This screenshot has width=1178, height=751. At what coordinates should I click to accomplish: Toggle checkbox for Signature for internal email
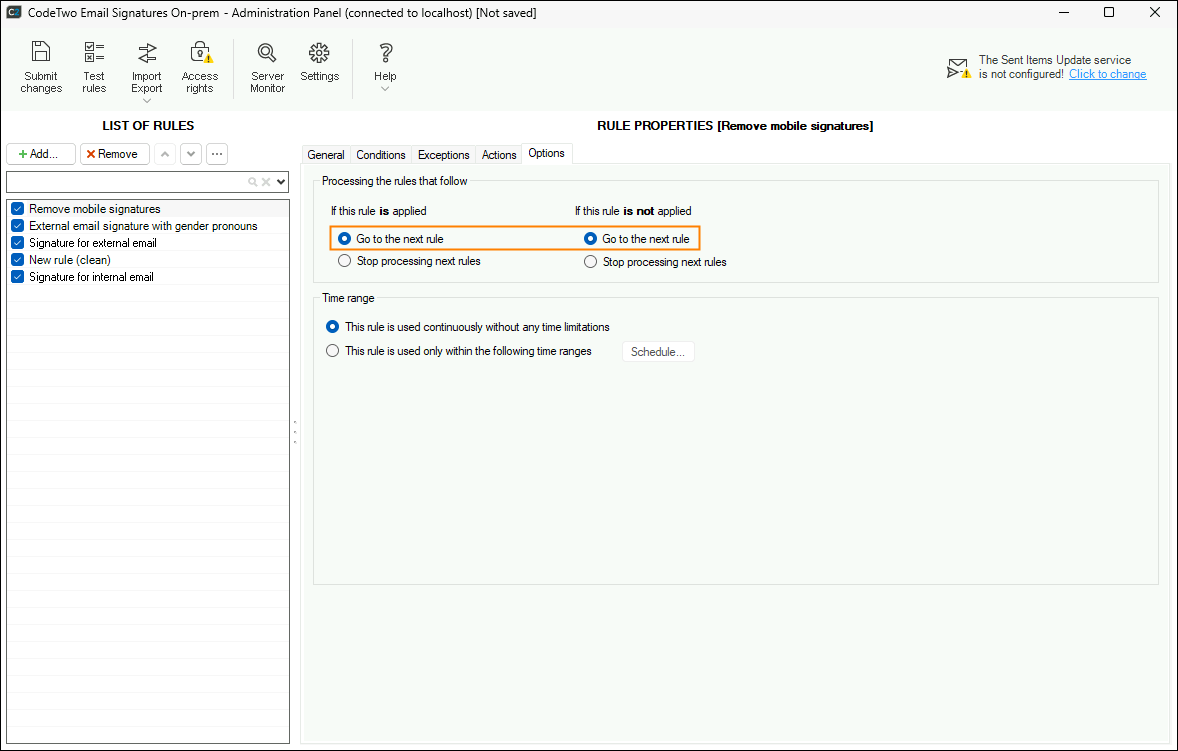click(x=17, y=277)
